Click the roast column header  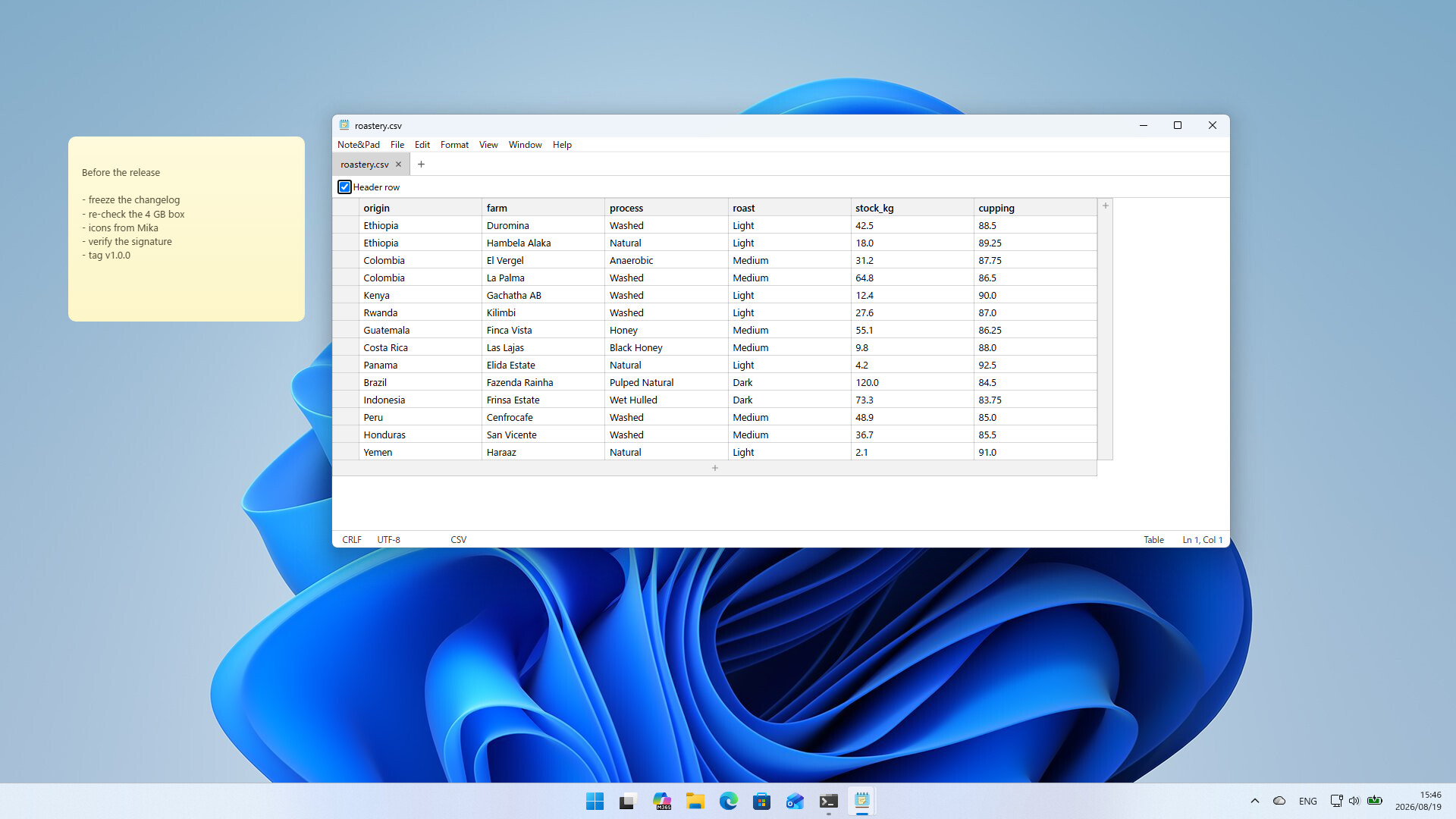[789, 208]
